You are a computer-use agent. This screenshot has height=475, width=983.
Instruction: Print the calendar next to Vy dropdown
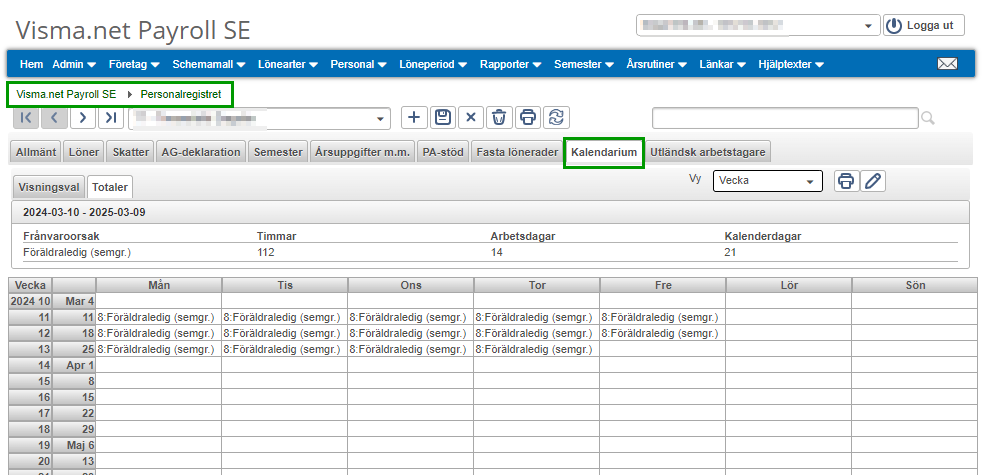pos(846,180)
